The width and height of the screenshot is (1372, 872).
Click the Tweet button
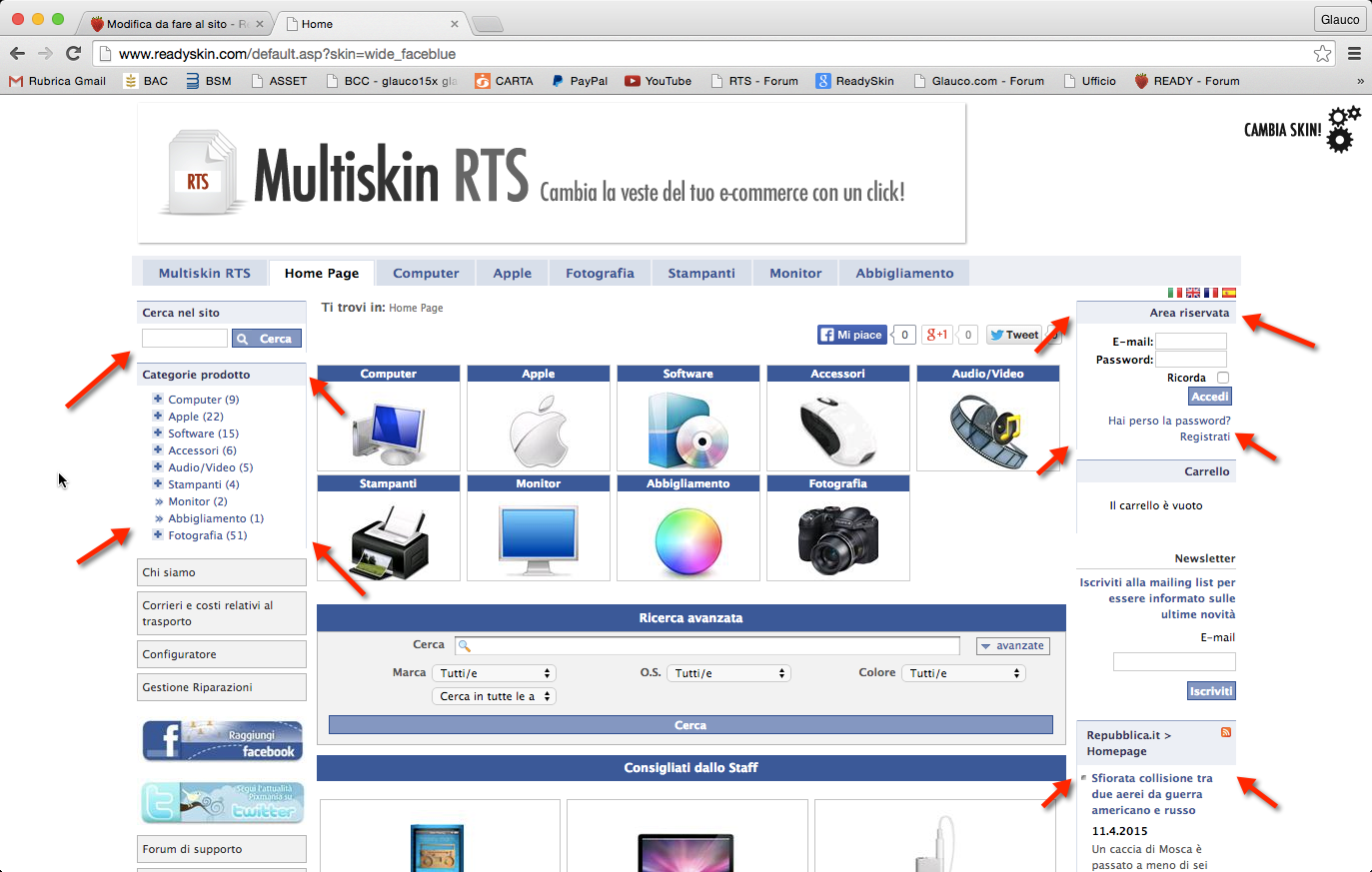pyautogui.click(x=1014, y=335)
